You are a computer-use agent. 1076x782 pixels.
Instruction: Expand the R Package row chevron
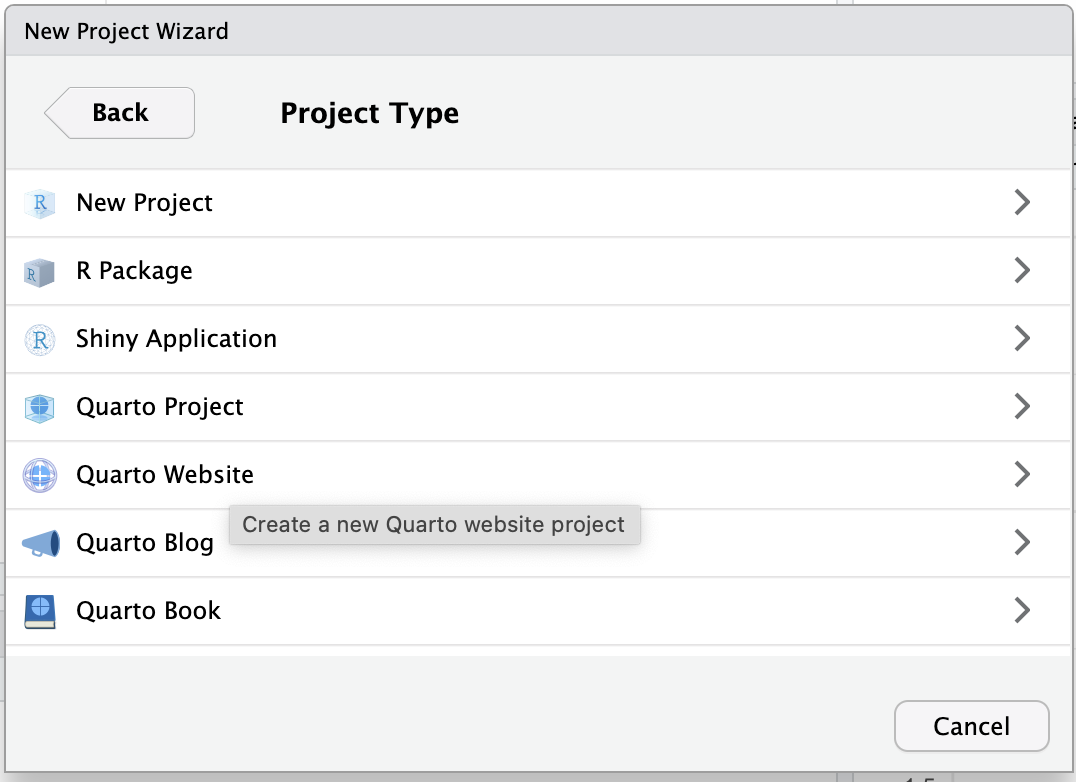(1021, 271)
